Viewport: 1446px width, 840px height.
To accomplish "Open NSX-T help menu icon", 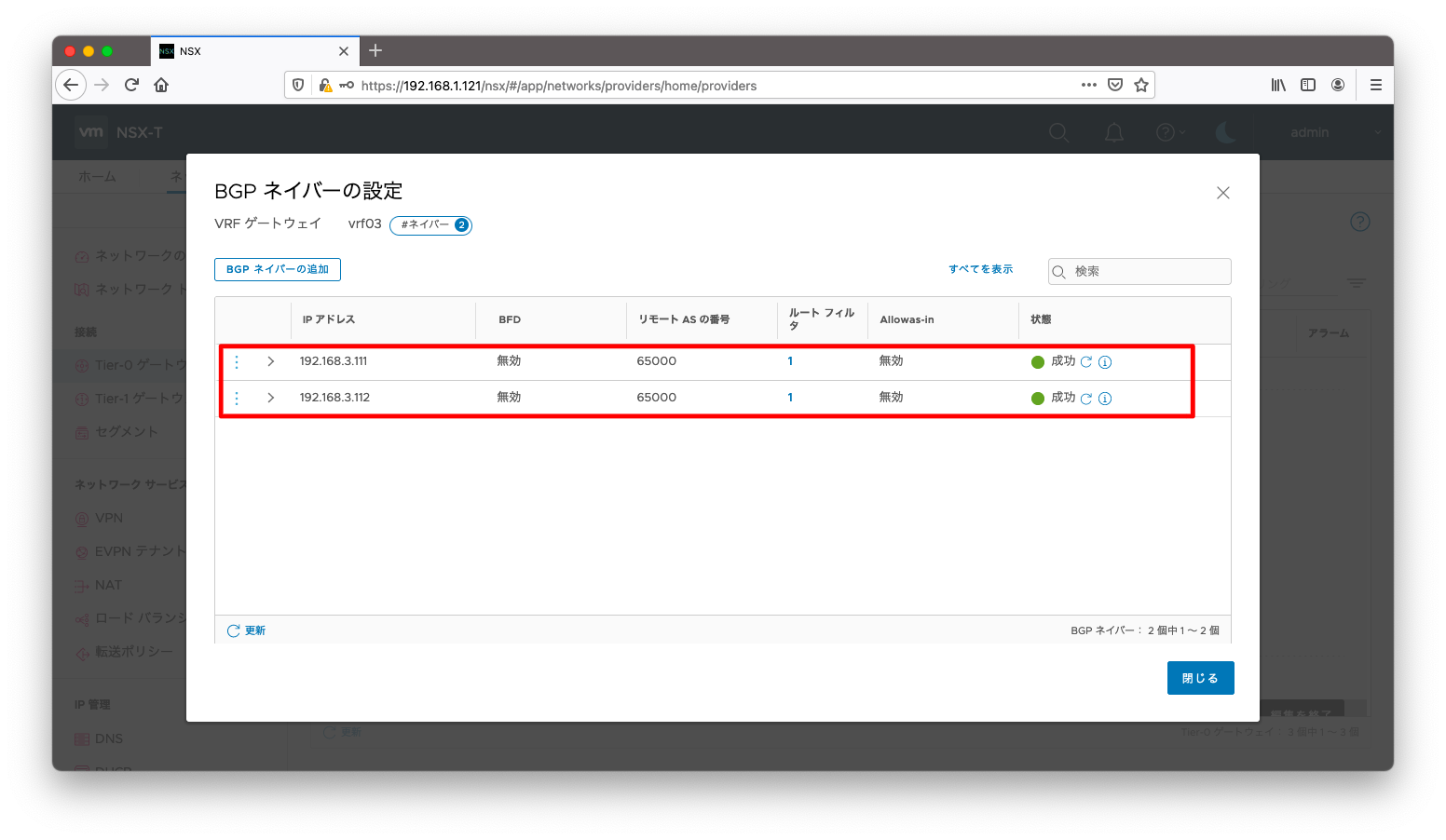I will point(1170,132).
